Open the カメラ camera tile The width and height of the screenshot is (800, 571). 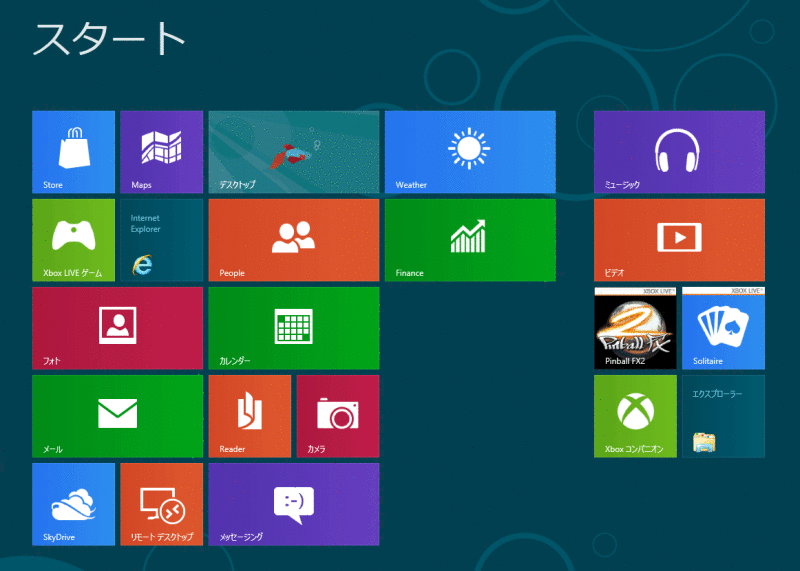[x=338, y=416]
